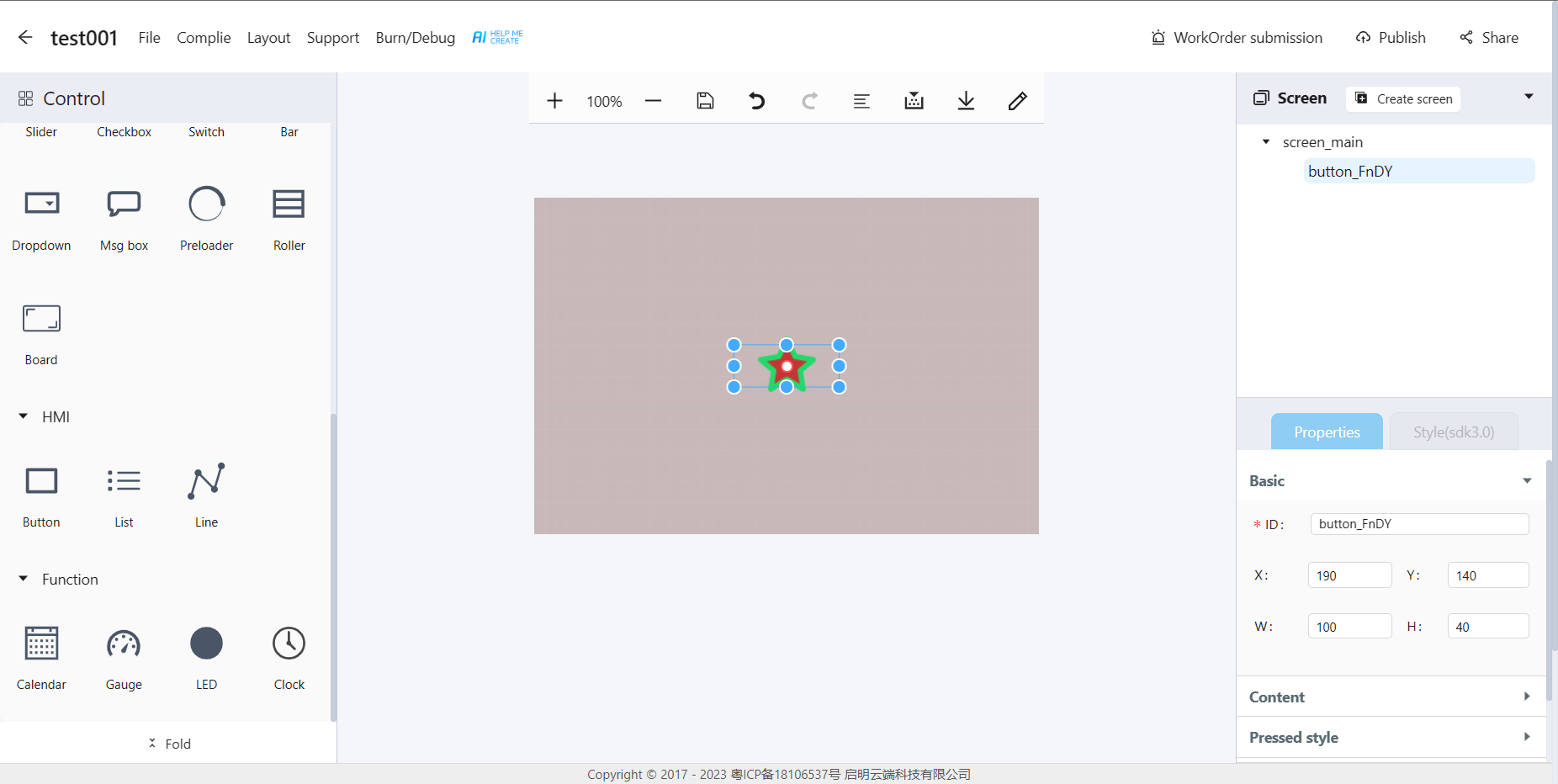The height and width of the screenshot is (784, 1558).
Task: Pick the Clock control
Action: [289, 658]
